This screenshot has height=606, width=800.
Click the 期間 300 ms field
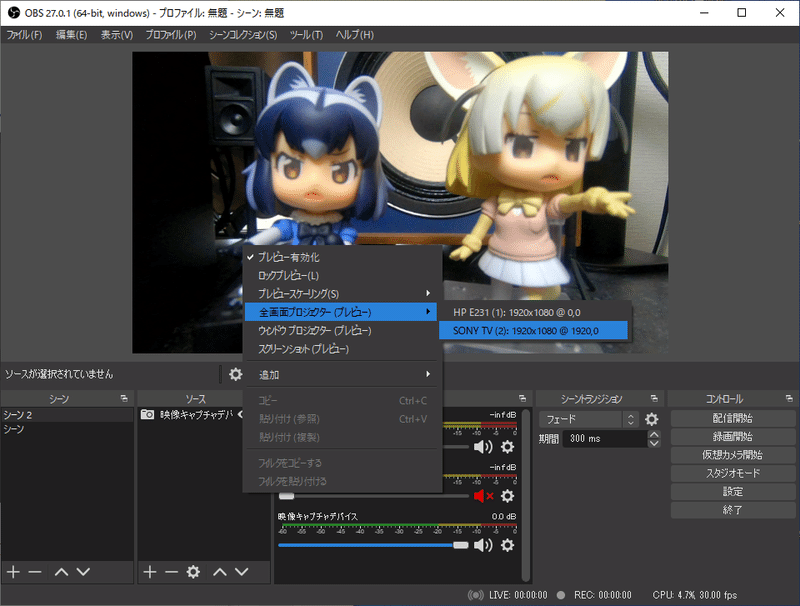coord(605,439)
